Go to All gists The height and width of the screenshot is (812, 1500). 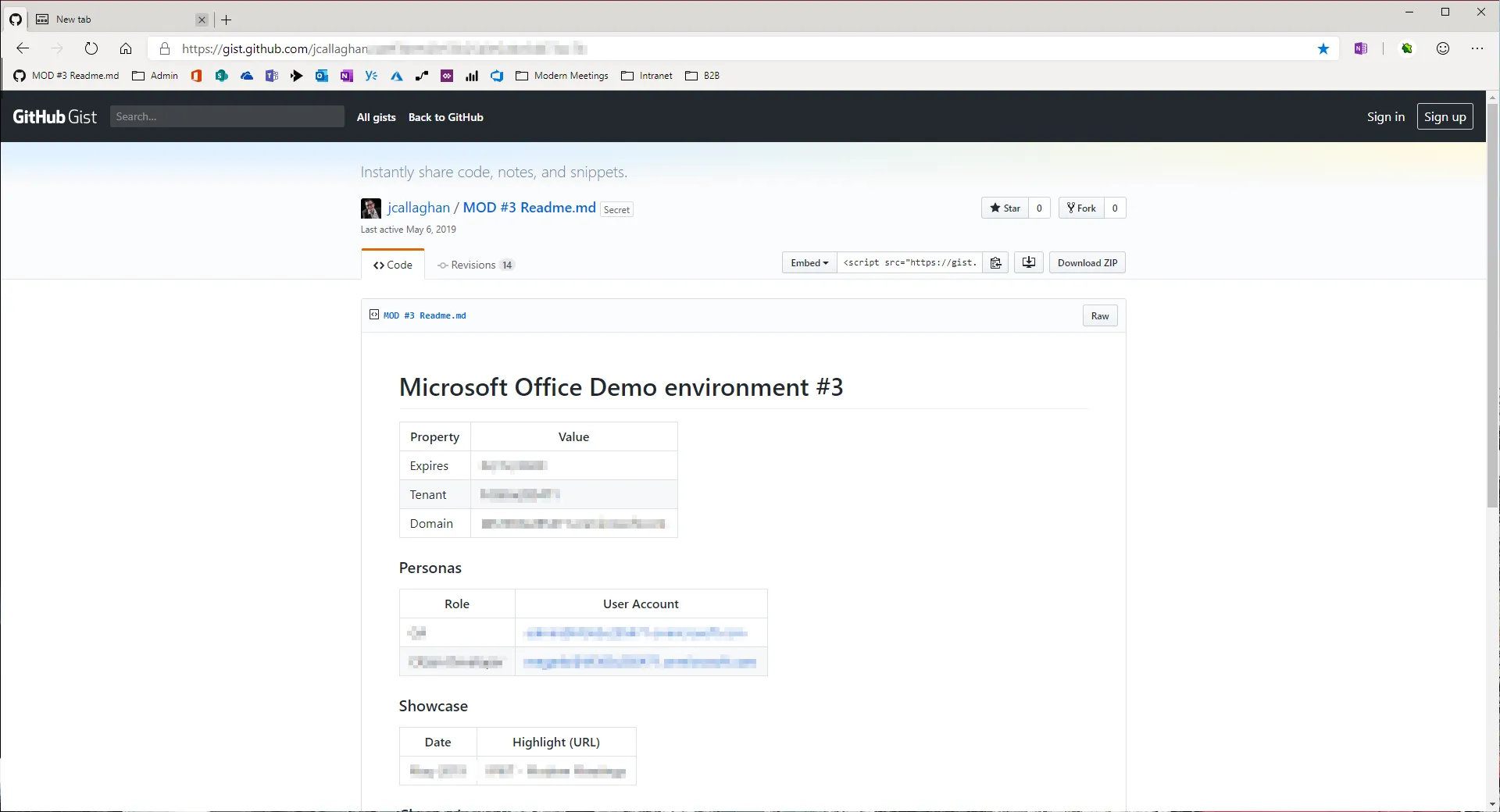pyautogui.click(x=377, y=117)
